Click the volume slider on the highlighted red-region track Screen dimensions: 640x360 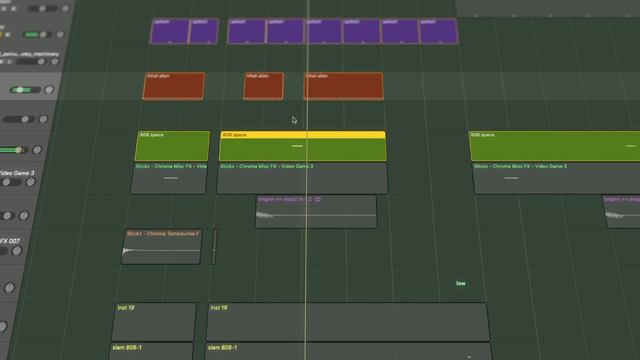click(25, 90)
